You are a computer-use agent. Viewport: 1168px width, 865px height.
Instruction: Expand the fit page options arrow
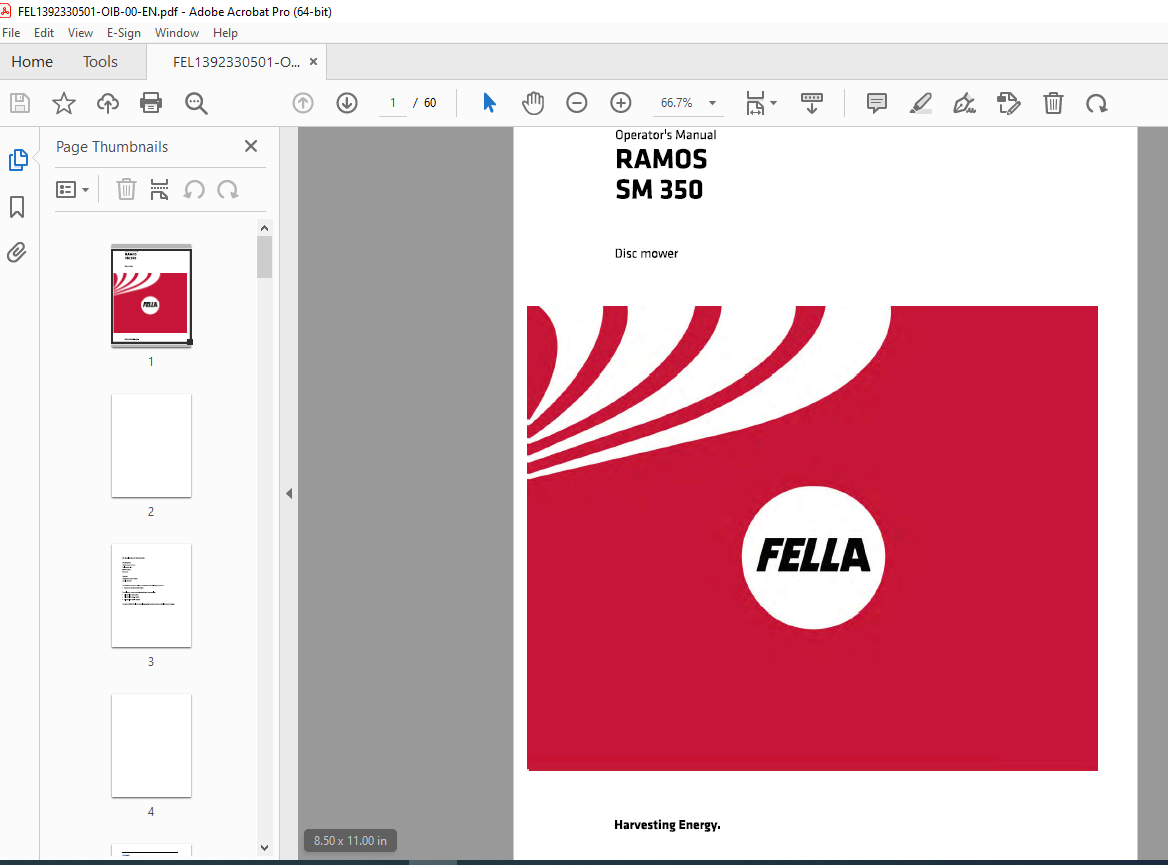pyautogui.click(x=773, y=103)
